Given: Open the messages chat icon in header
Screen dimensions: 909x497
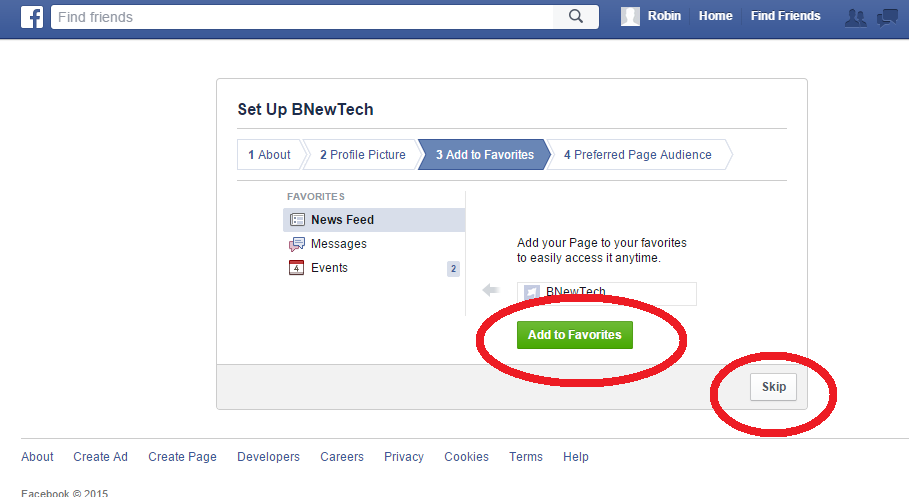Looking at the screenshot, I should click(887, 17).
